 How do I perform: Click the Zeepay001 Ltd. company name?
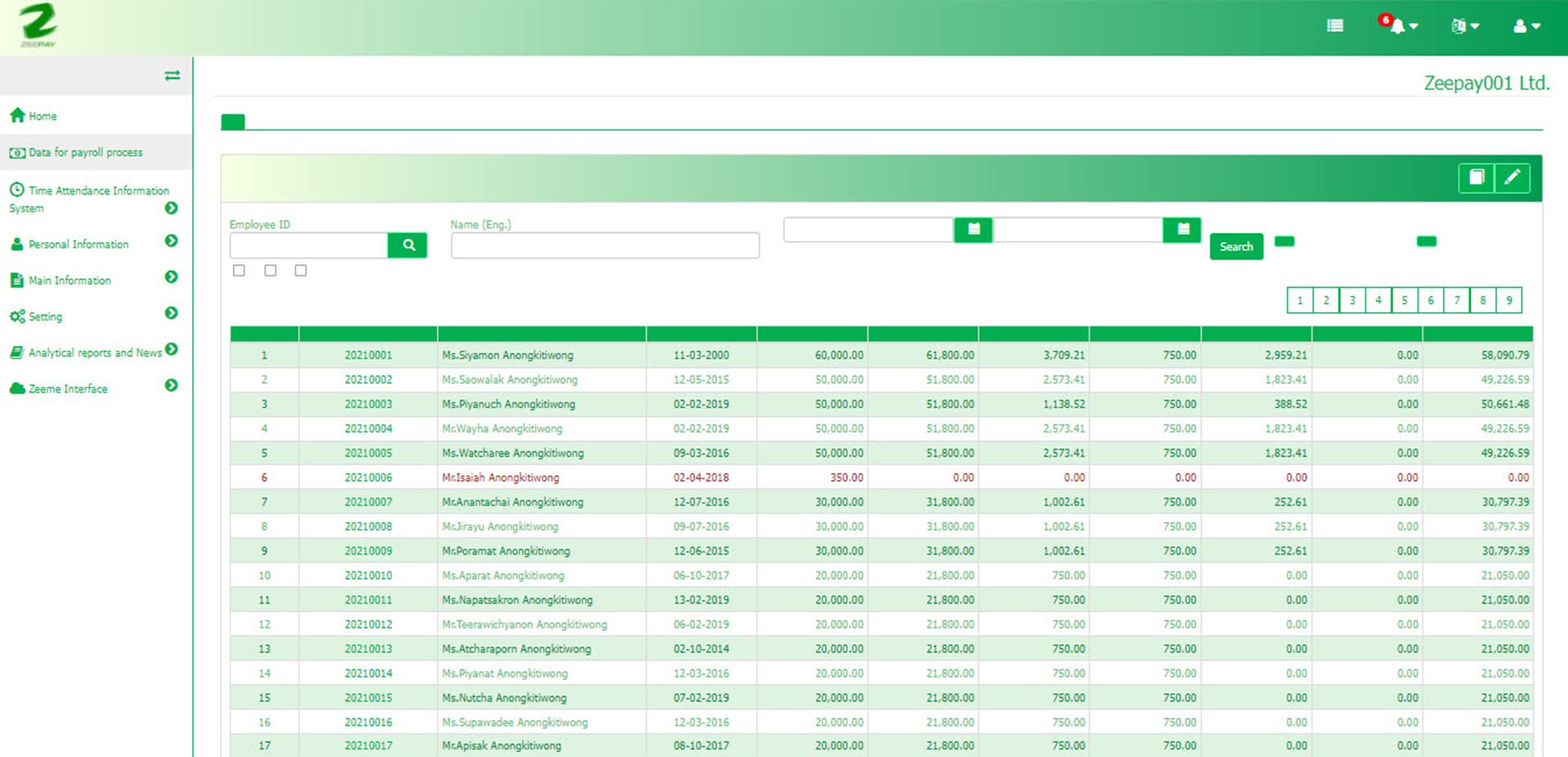pos(1486,82)
